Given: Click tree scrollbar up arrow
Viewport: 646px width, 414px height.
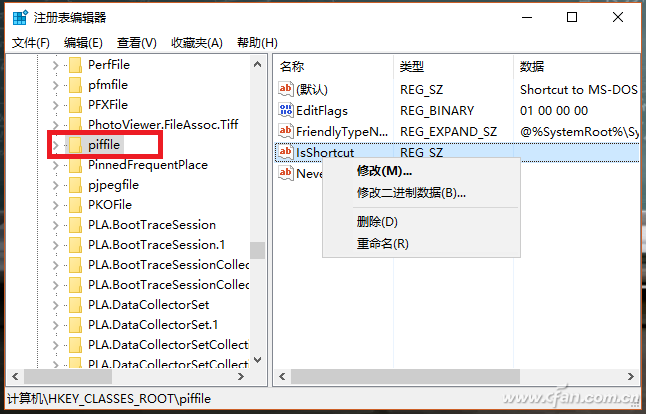Looking at the screenshot, I should 257,64.
